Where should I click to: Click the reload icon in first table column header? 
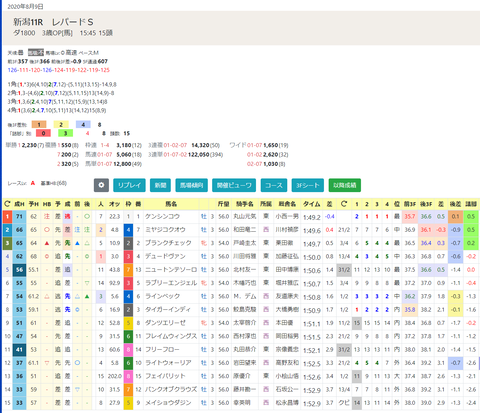(7, 204)
